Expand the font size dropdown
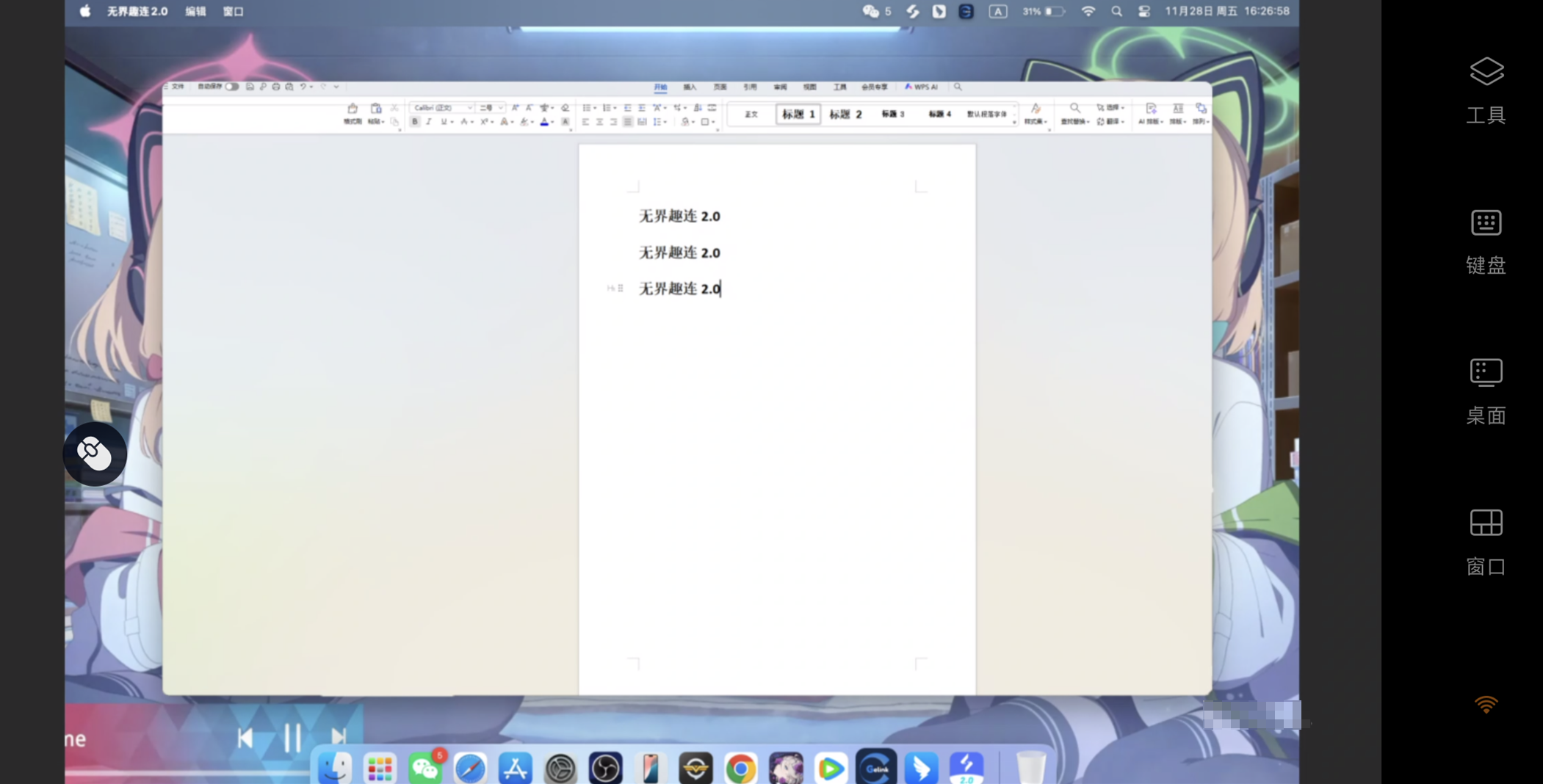 coord(500,108)
